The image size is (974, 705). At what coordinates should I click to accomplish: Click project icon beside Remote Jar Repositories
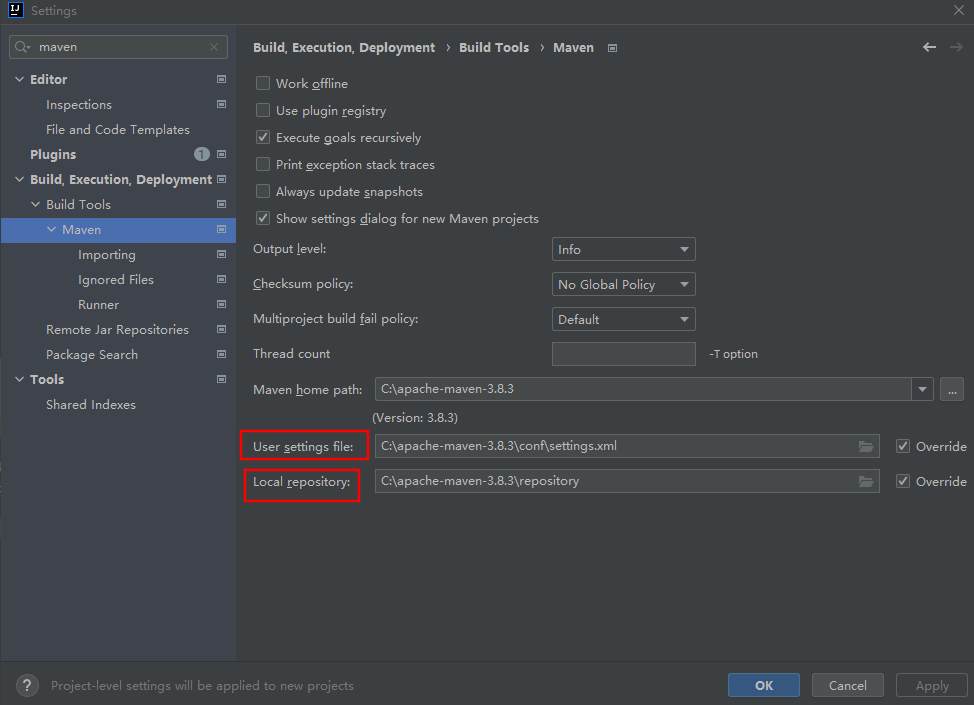click(x=221, y=329)
